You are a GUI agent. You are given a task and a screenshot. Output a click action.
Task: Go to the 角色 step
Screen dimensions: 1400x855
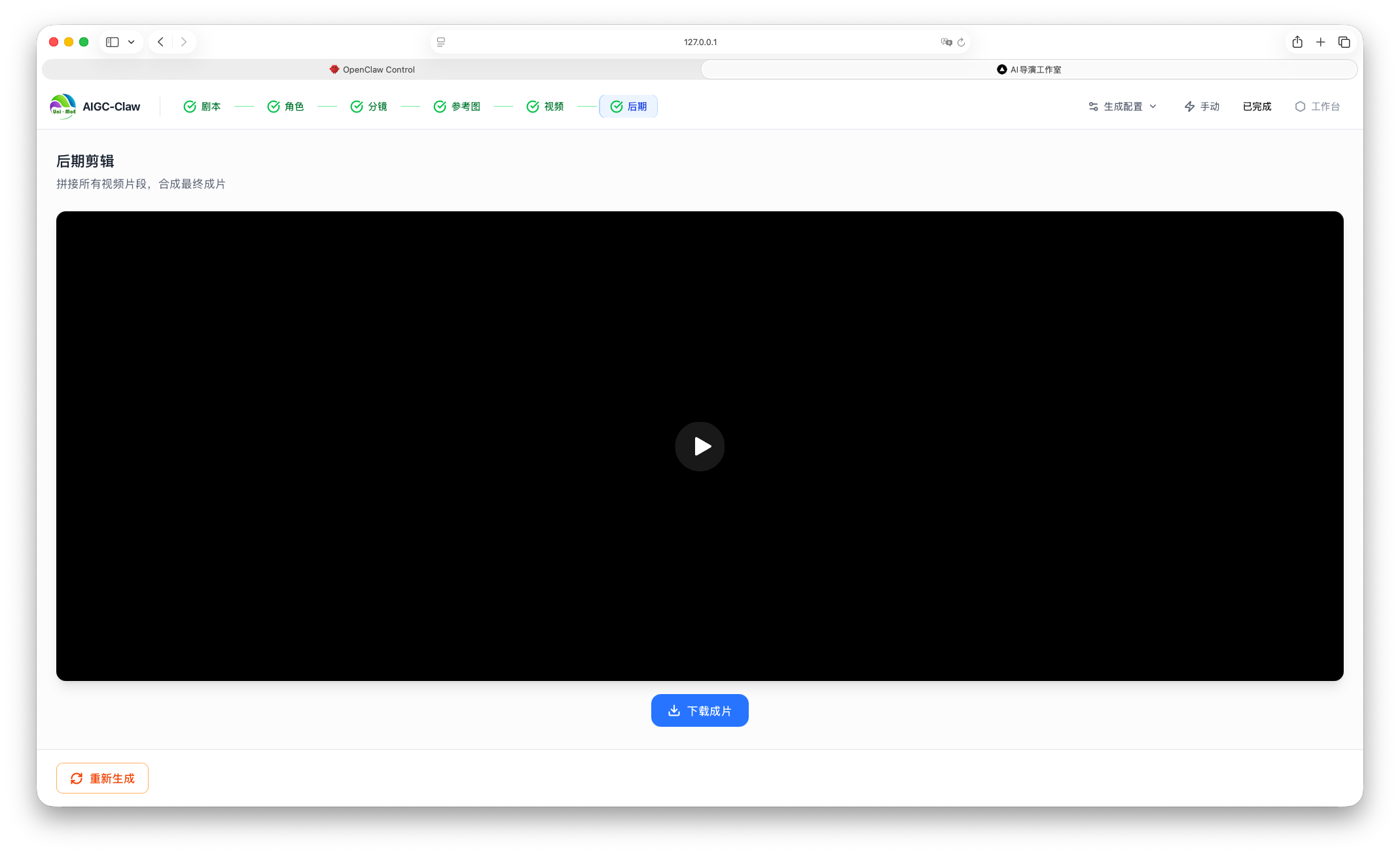pyautogui.click(x=285, y=107)
